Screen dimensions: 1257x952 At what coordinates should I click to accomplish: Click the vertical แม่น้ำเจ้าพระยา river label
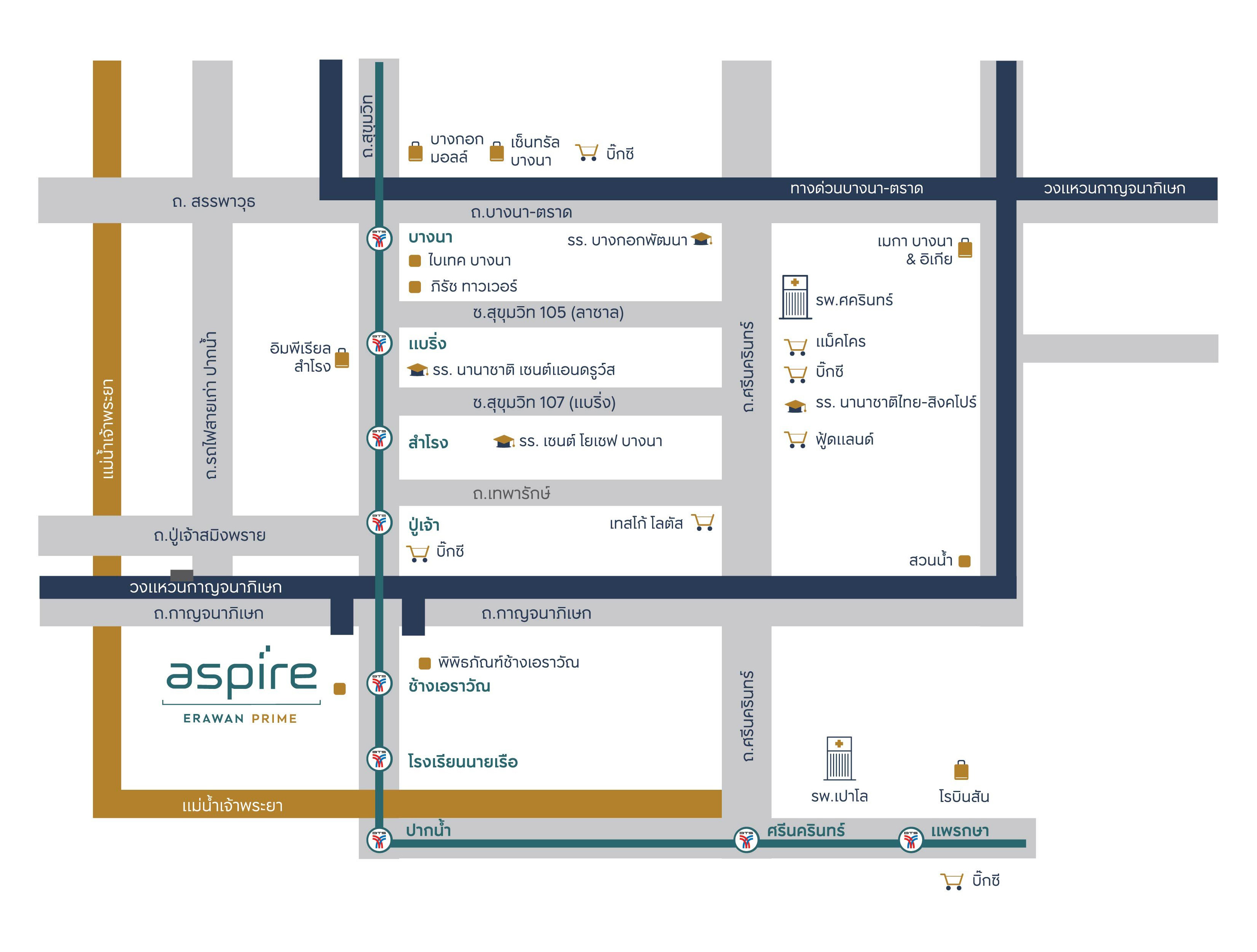107,430
